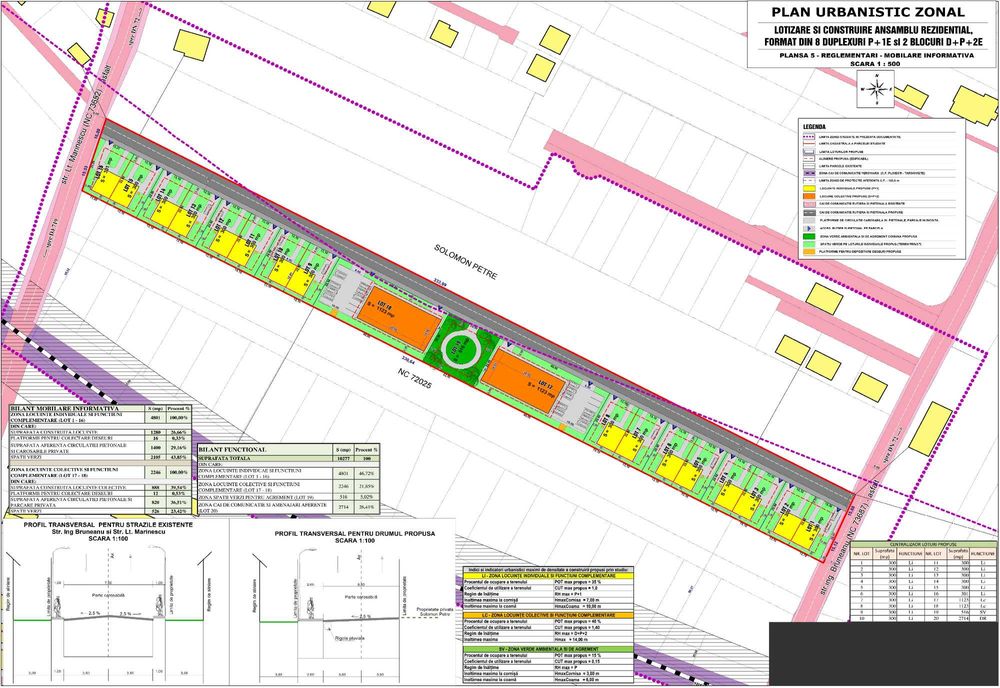Screen dimensions: 1000x688
Task: Click the BILANT MOBILARE INFORMATIVA table header
Action: click(x=64, y=409)
